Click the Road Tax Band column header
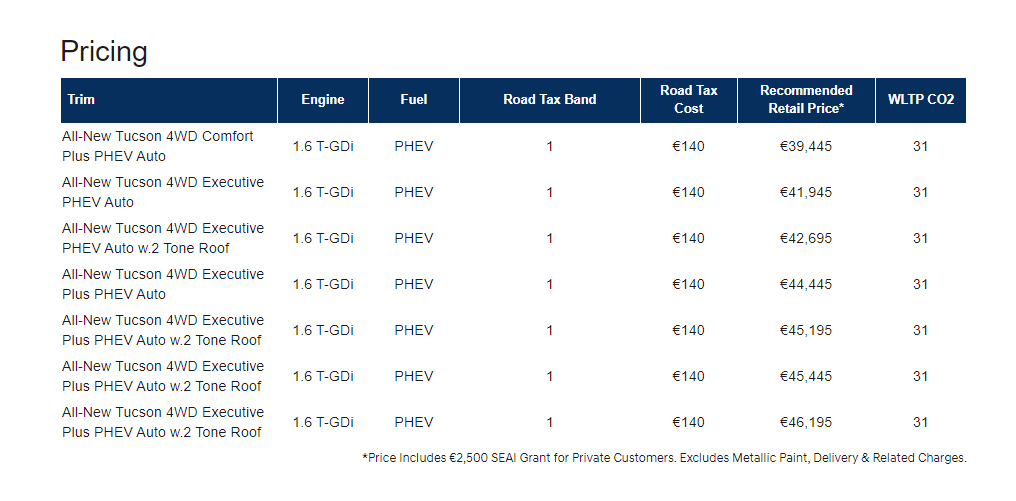This screenshot has height=501, width=1016. pyautogui.click(x=549, y=100)
